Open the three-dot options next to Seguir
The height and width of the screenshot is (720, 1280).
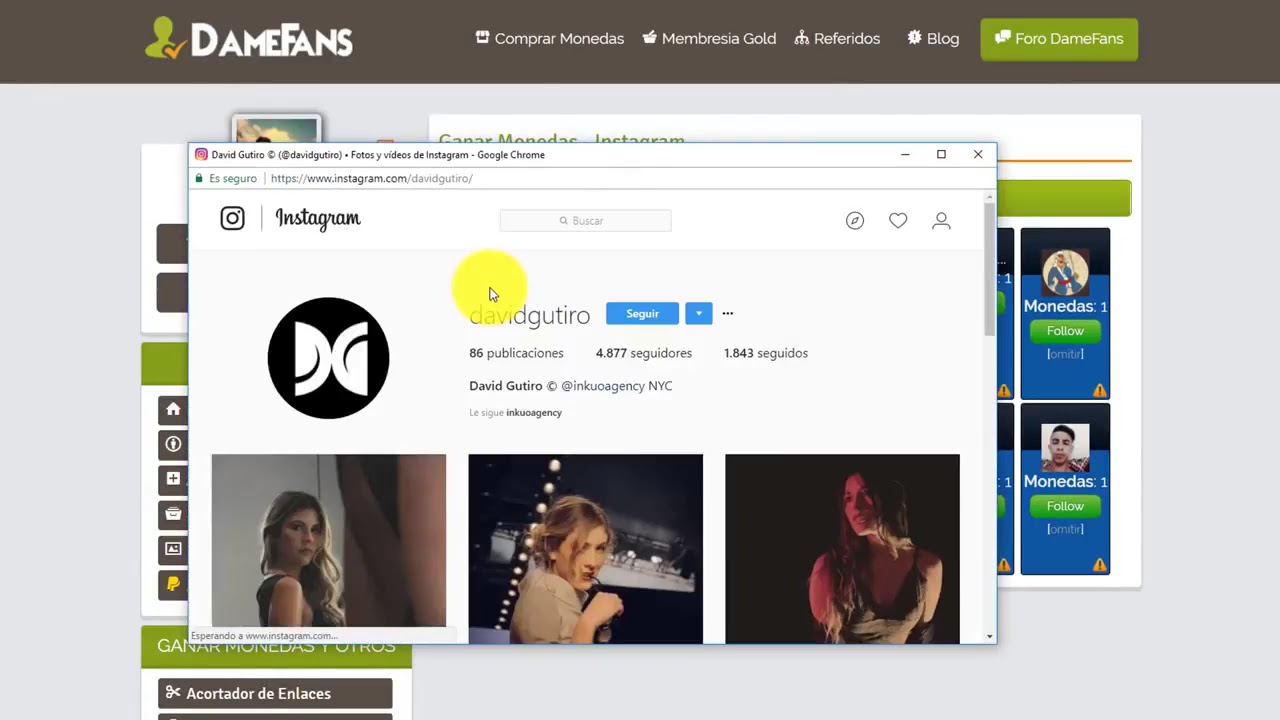(728, 313)
